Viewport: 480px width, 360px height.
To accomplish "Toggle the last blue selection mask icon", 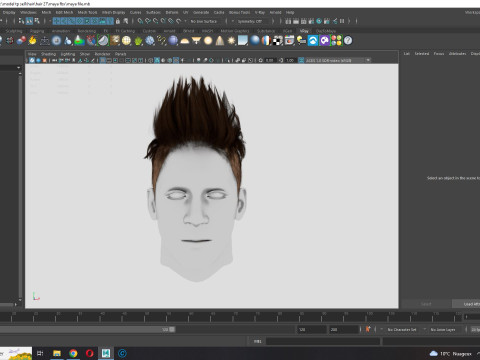I will 110,21.
